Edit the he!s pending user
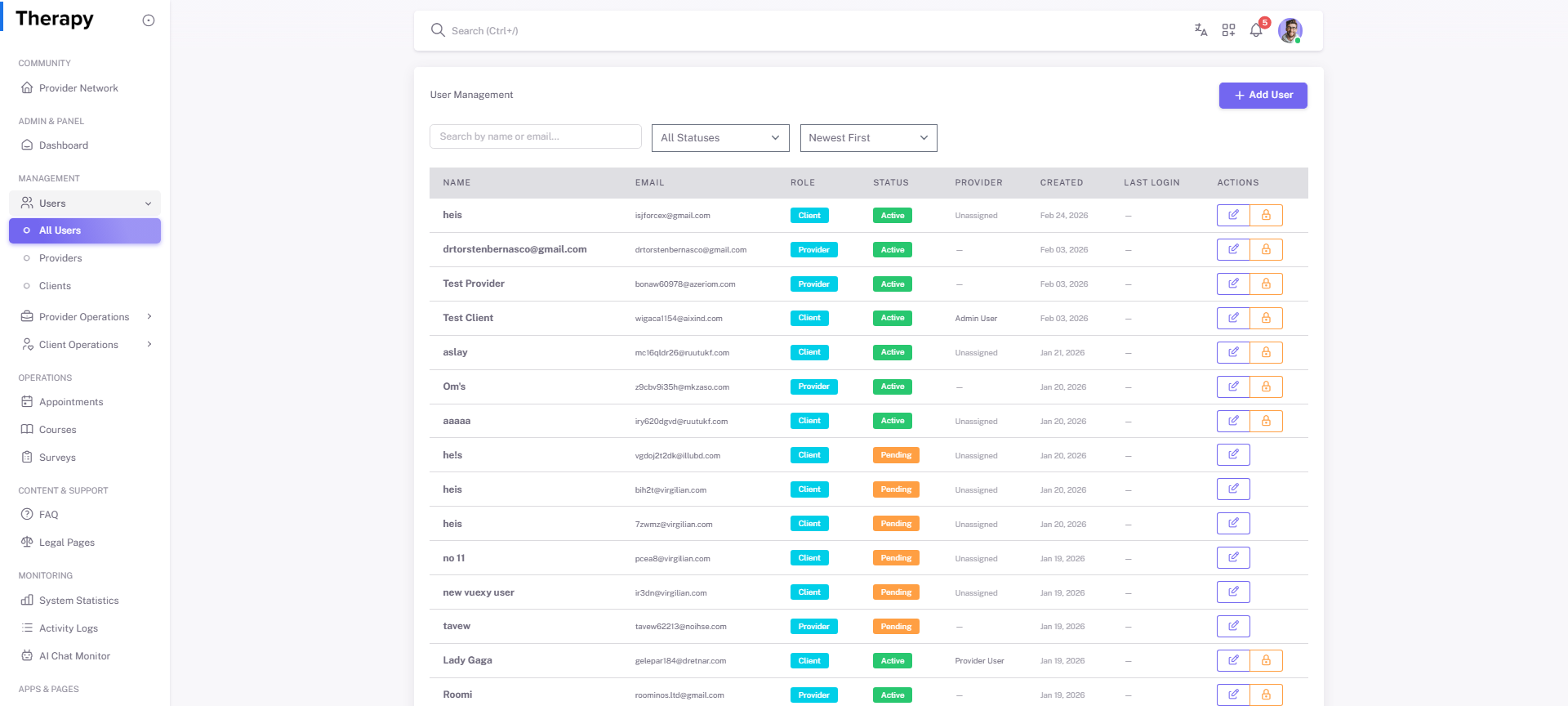Screen dimensions: 1568x706 [x=1233, y=454]
